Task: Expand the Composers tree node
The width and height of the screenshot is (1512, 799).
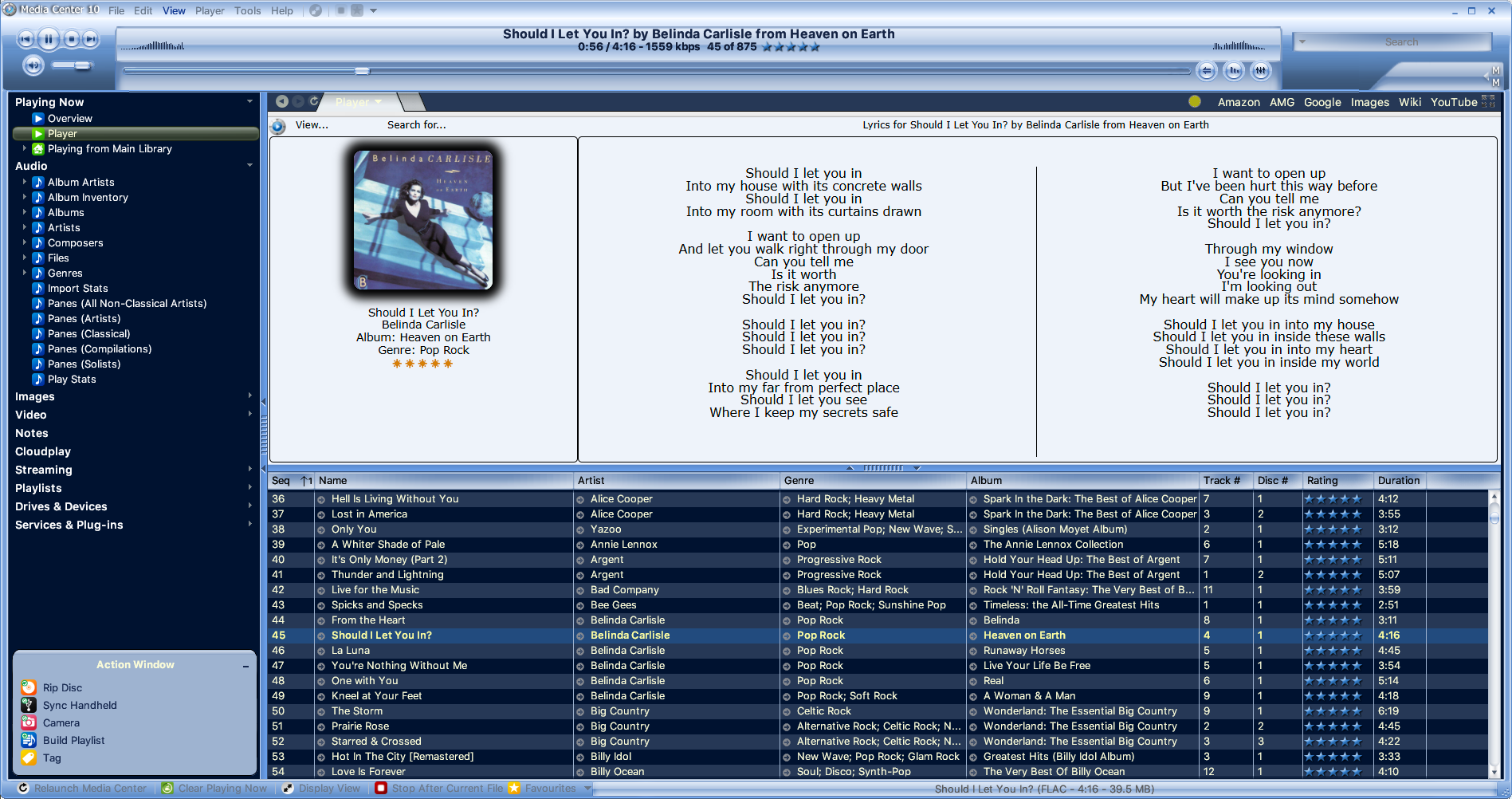Action: [24, 242]
